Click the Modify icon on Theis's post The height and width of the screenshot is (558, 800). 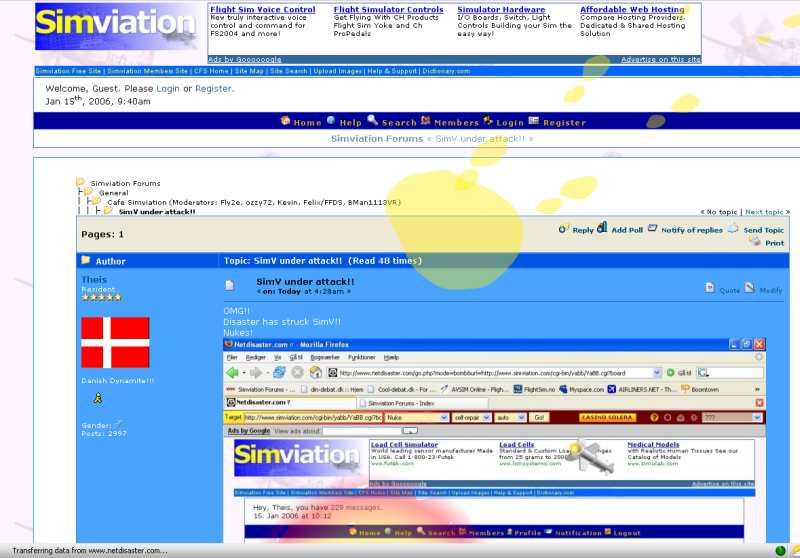pyautogui.click(x=749, y=288)
